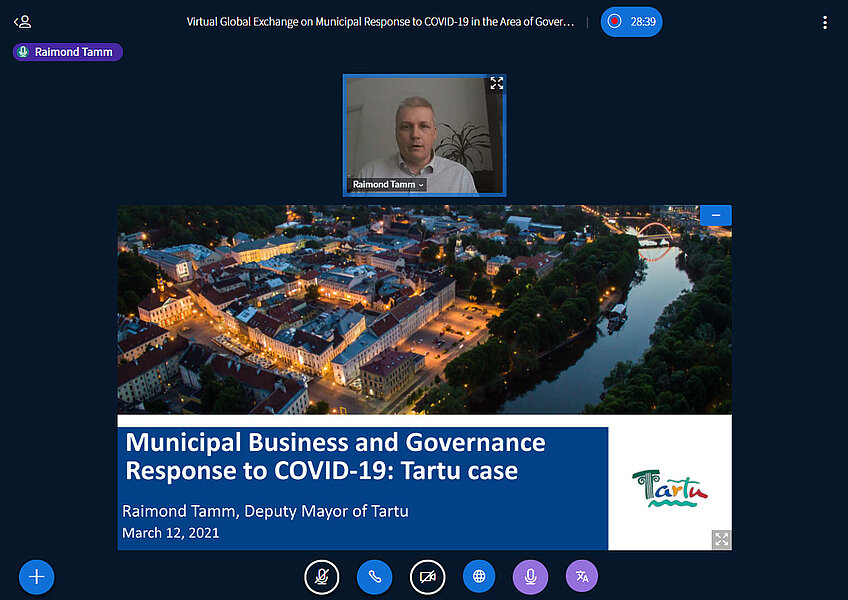Image resolution: width=848 pixels, height=600 pixels.
Task: Minimize the shared presentation with the minus button
Action: pyautogui.click(x=716, y=215)
